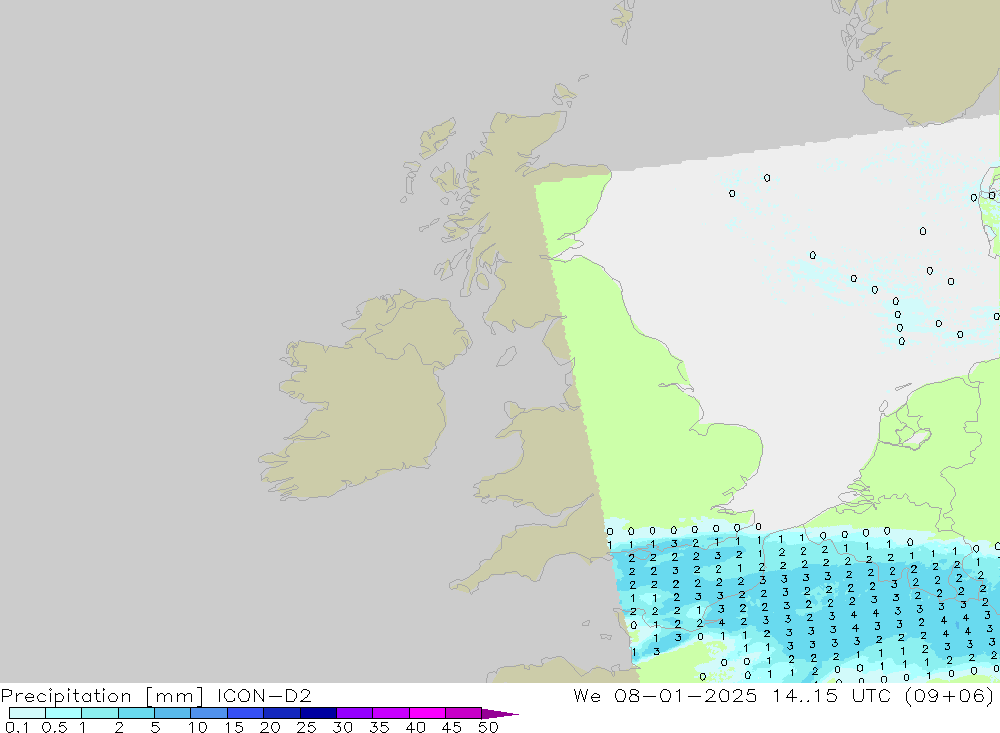The height and width of the screenshot is (733, 1000).
Task: Click the 20–25 mm legend color swatch
Action: click(x=282, y=713)
